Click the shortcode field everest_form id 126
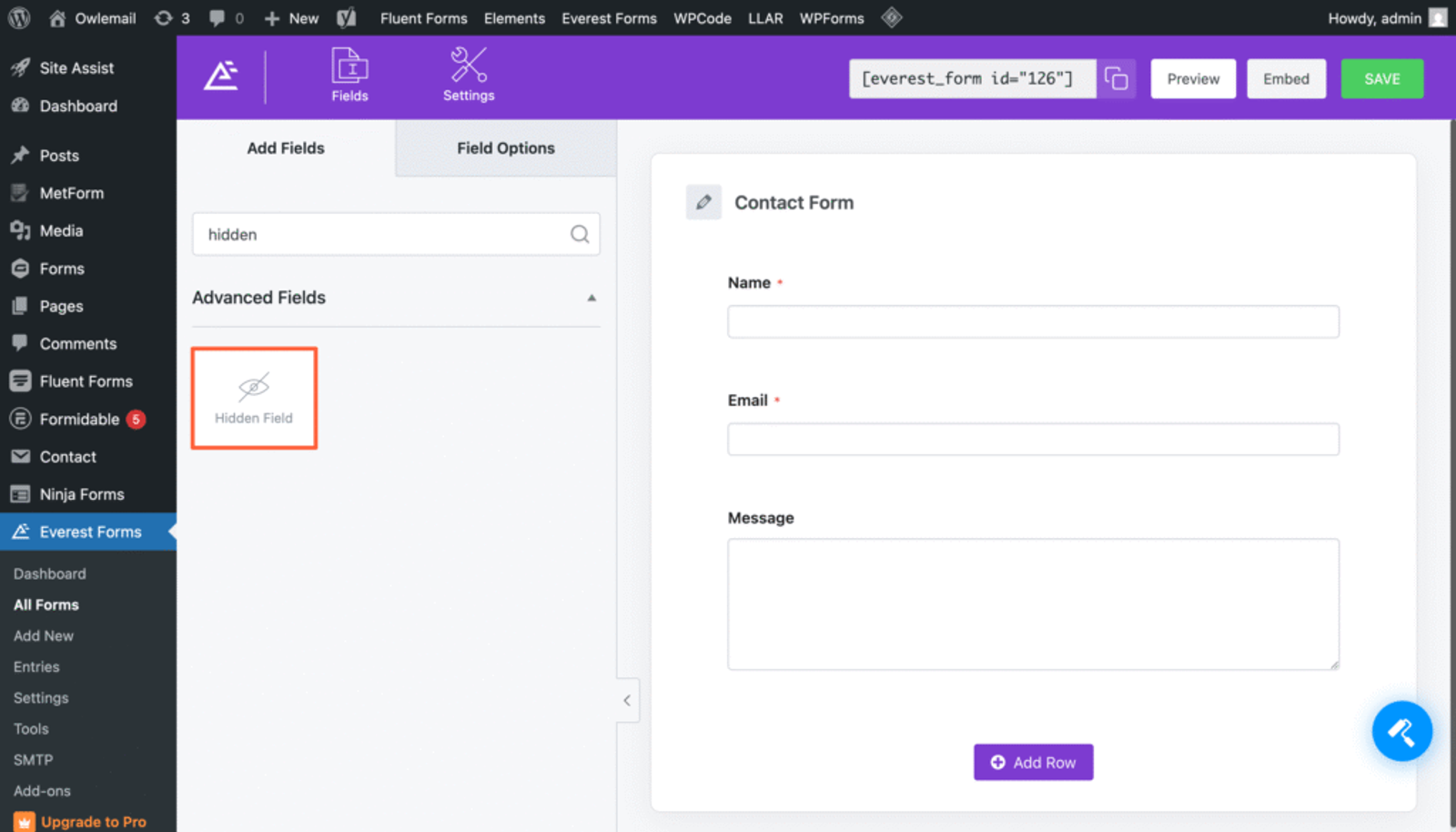Screen dimensions: 1456x832 click(x=972, y=78)
